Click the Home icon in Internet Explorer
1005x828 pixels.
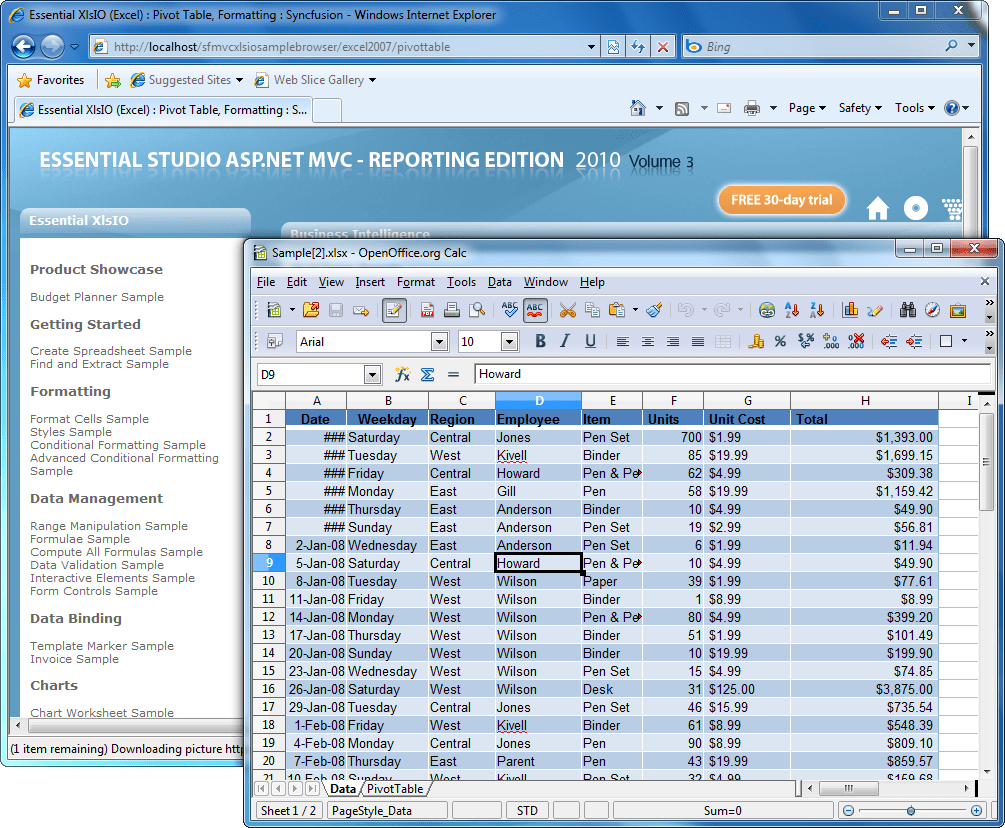tap(638, 108)
